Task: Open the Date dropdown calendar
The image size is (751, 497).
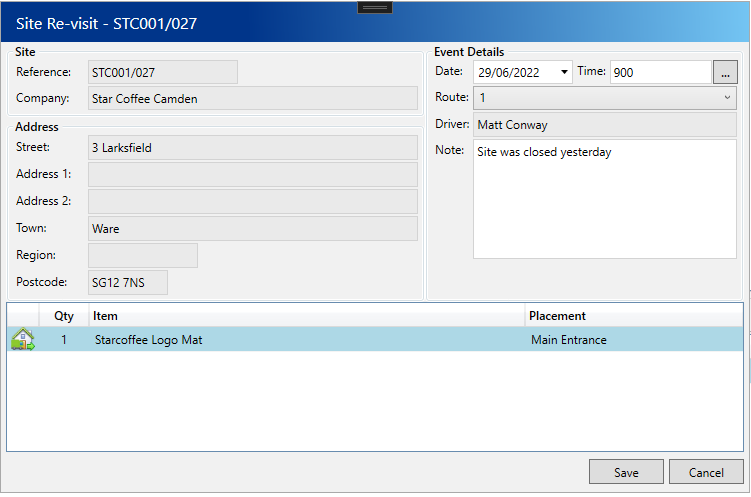Action: click(565, 72)
